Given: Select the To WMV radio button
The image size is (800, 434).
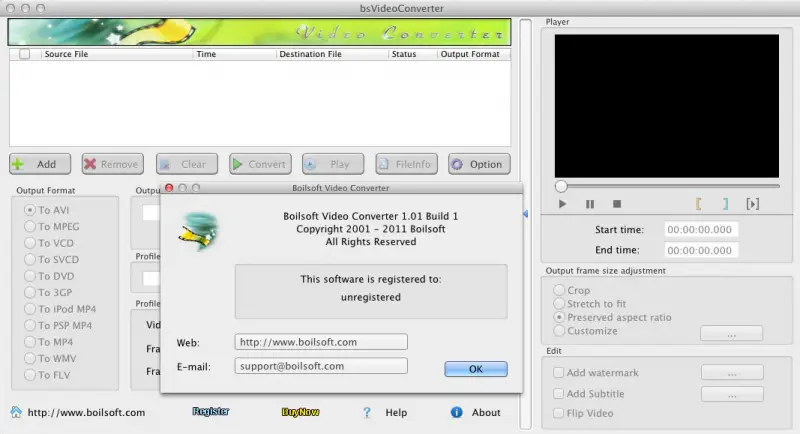Looking at the screenshot, I should click(30, 359).
